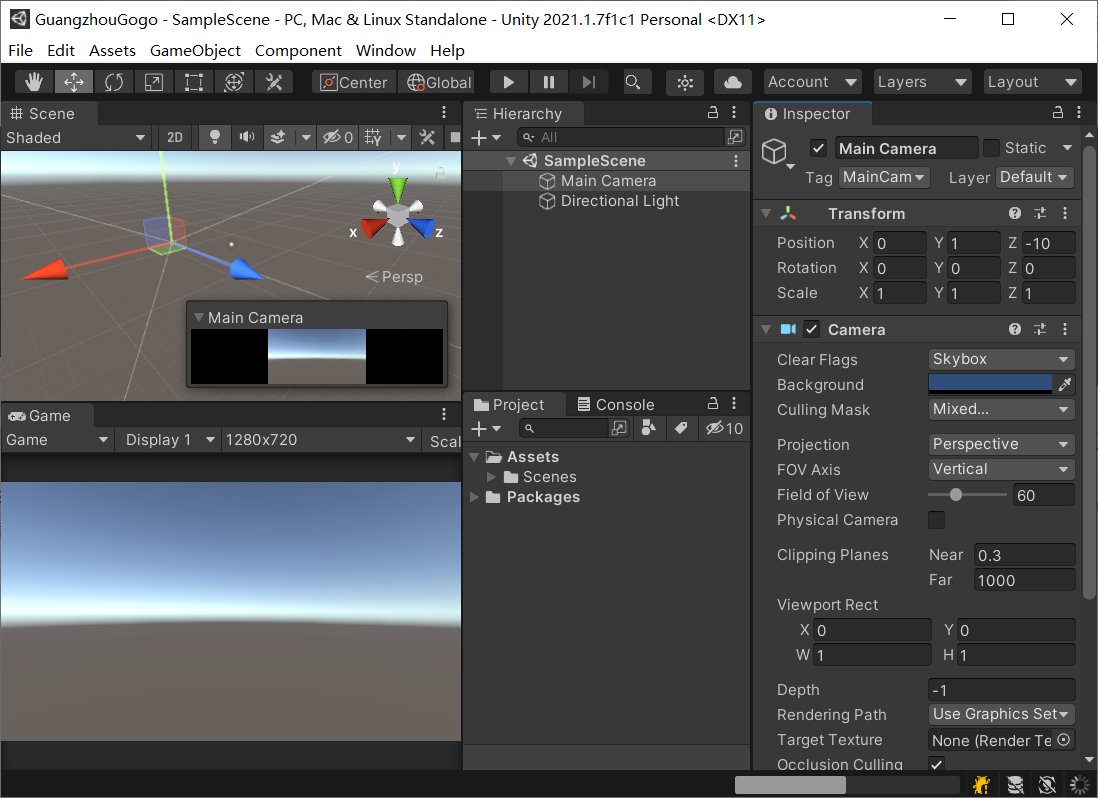Open Game resolution 1280x720 dropdown
Image resolution: width=1098 pixels, height=798 pixels.
point(320,440)
